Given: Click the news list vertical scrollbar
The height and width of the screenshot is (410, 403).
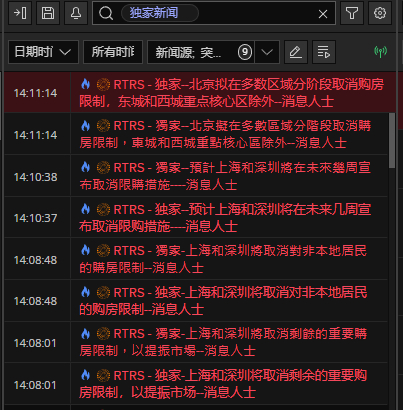Looking at the screenshot, I should pos(392,140).
